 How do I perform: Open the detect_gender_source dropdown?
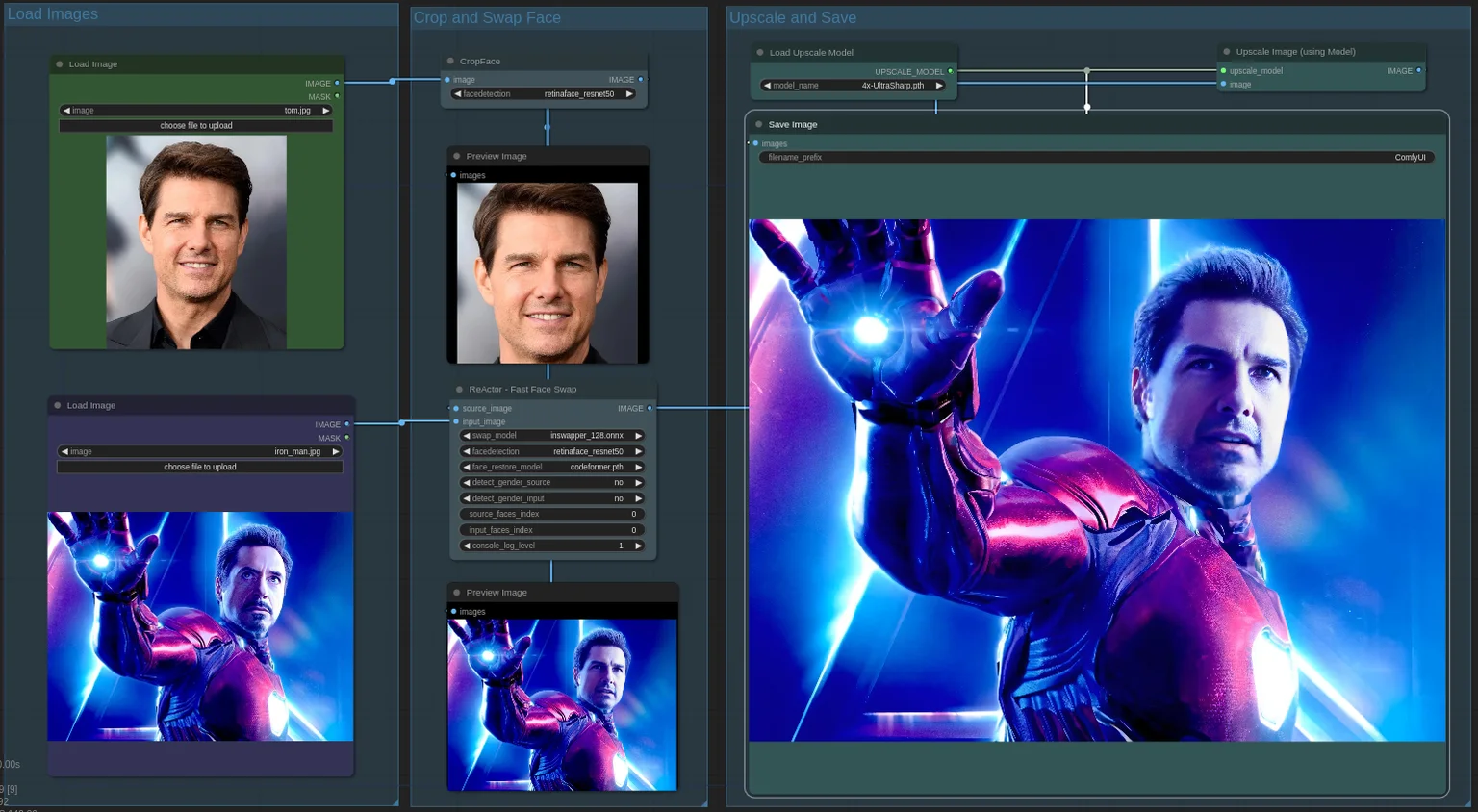pos(552,483)
